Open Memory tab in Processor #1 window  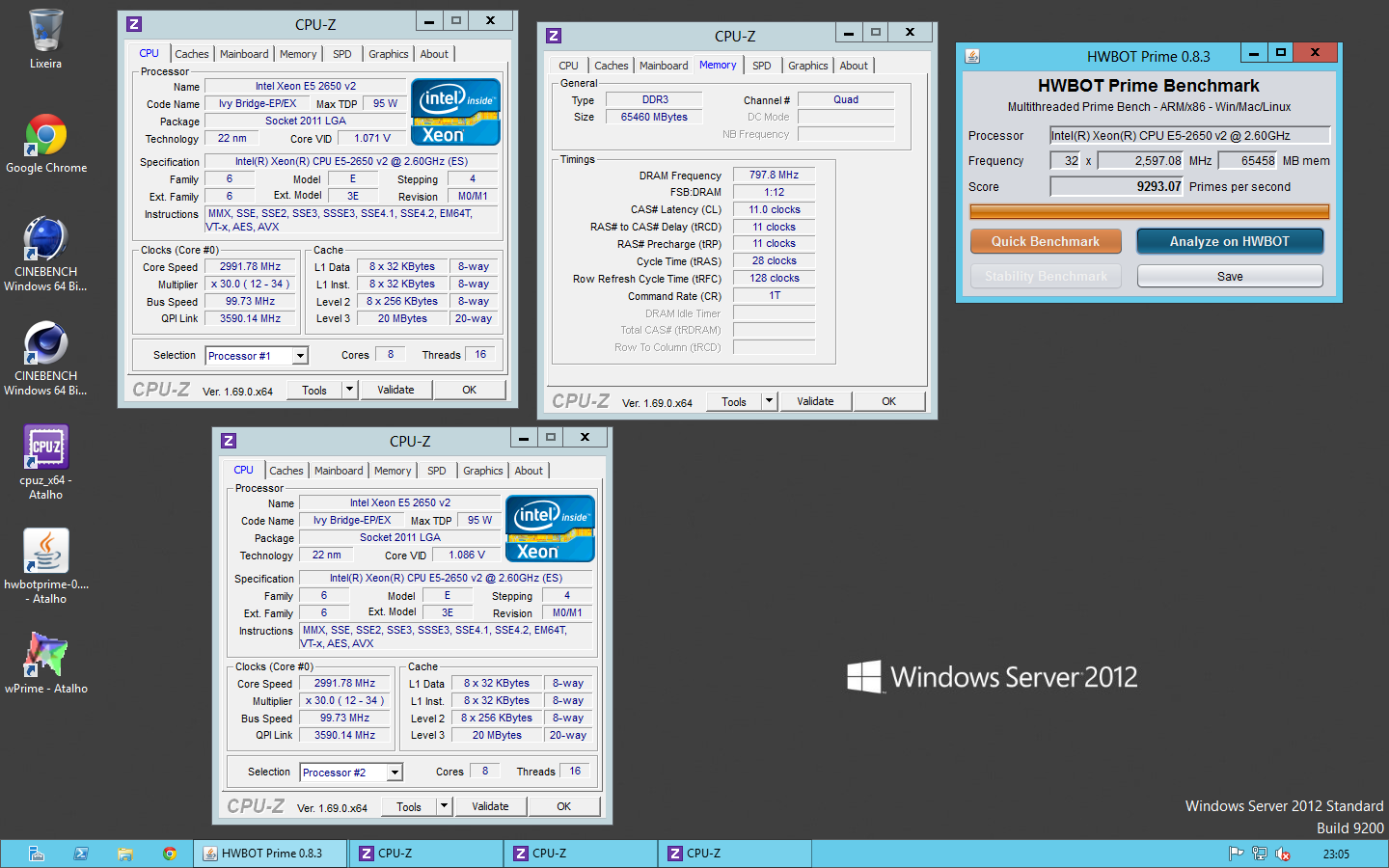[x=298, y=54]
